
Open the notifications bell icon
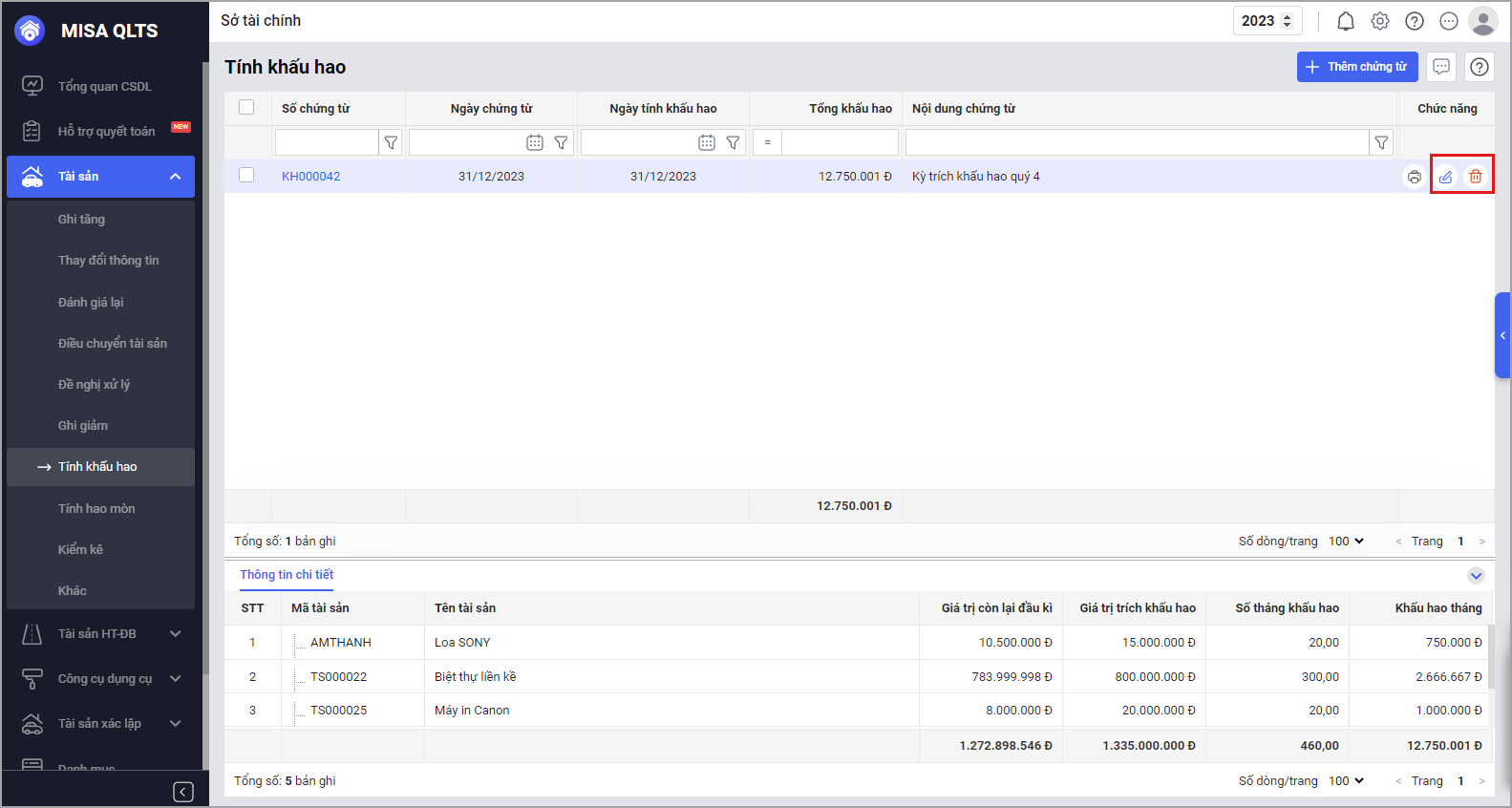click(1345, 21)
